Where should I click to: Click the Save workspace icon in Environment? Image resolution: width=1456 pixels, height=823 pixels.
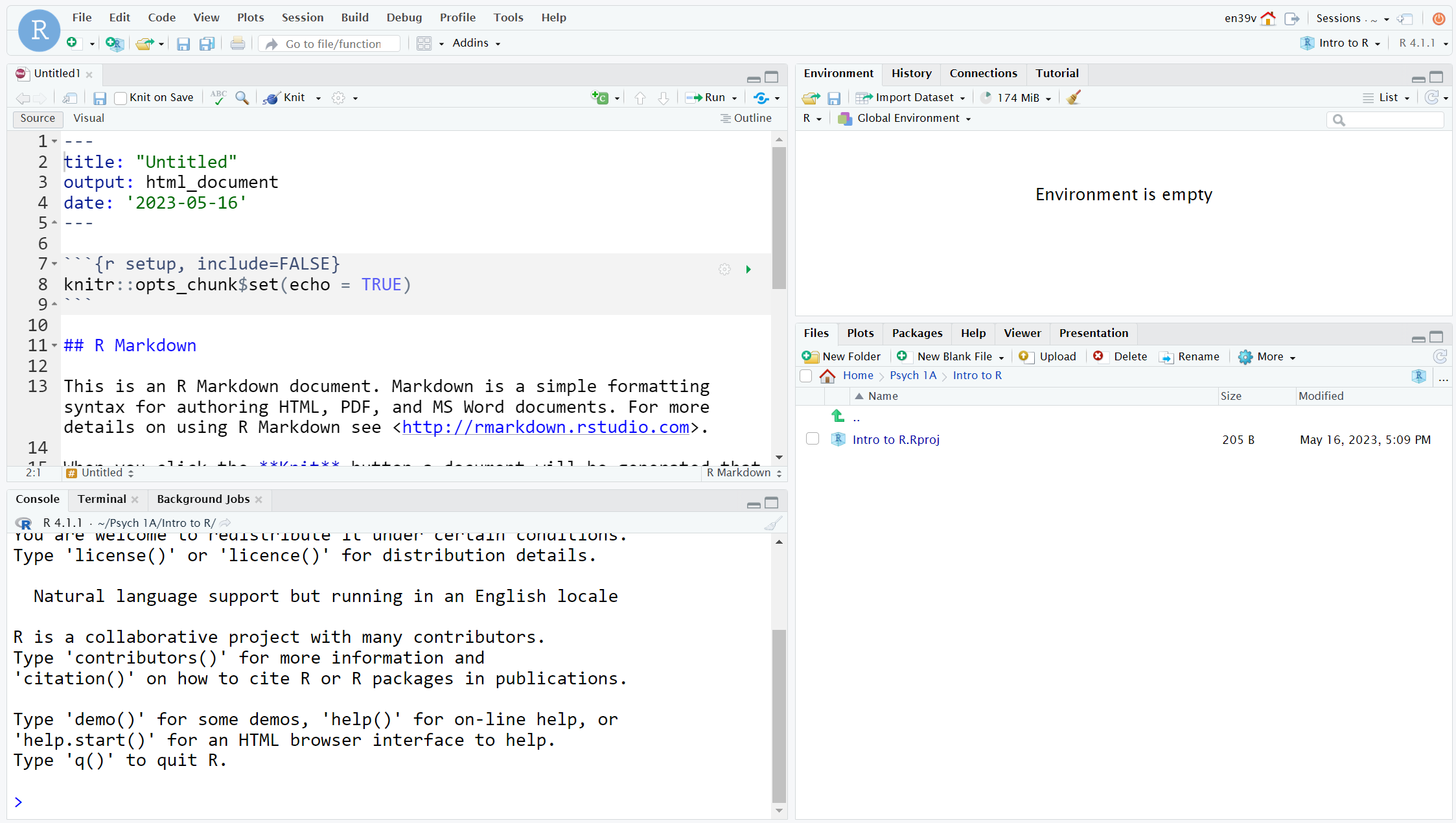(x=834, y=98)
